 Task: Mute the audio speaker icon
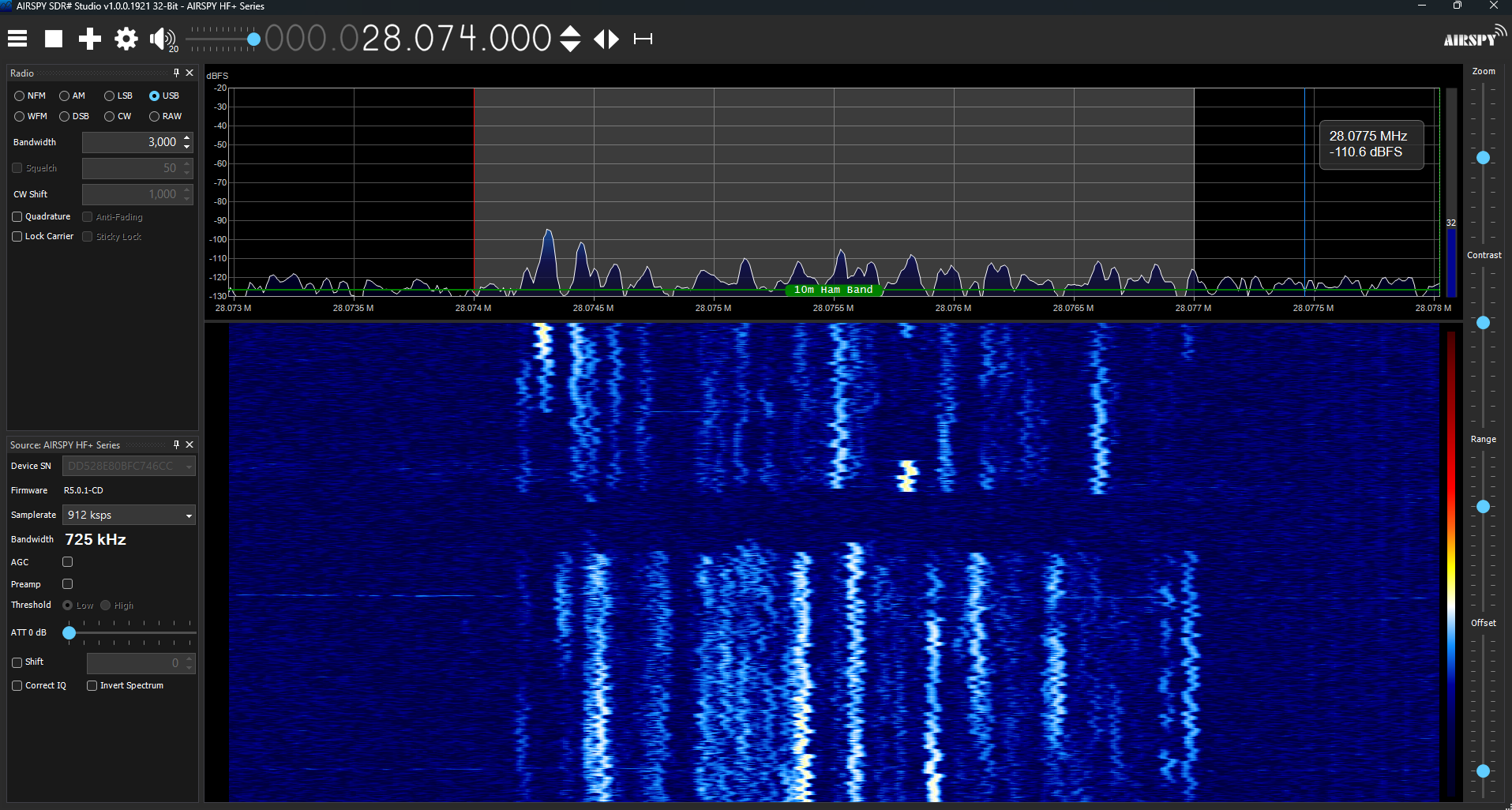pyautogui.click(x=160, y=38)
